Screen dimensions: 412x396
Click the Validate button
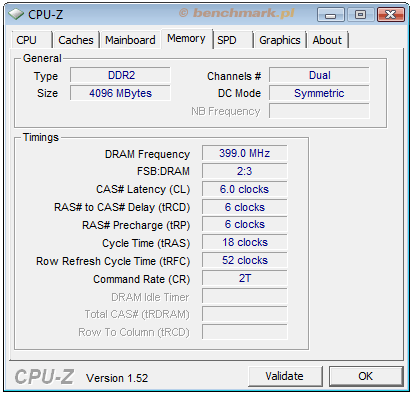(x=285, y=376)
